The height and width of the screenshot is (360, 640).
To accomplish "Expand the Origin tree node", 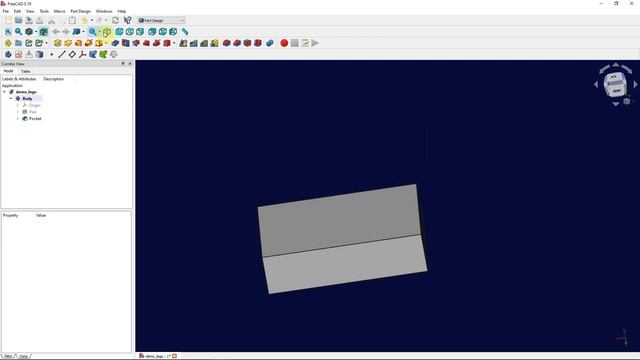I will click(18, 105).
